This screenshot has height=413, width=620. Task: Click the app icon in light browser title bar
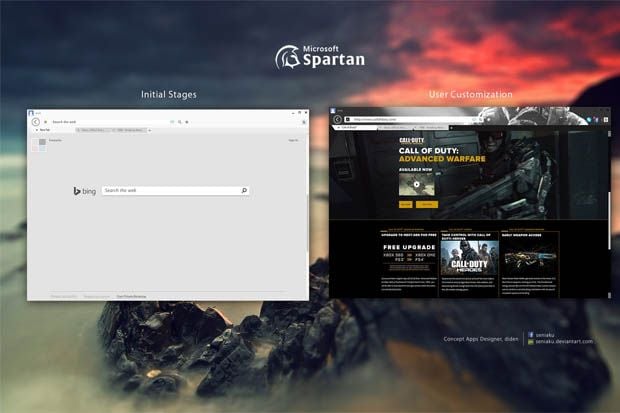31,113
